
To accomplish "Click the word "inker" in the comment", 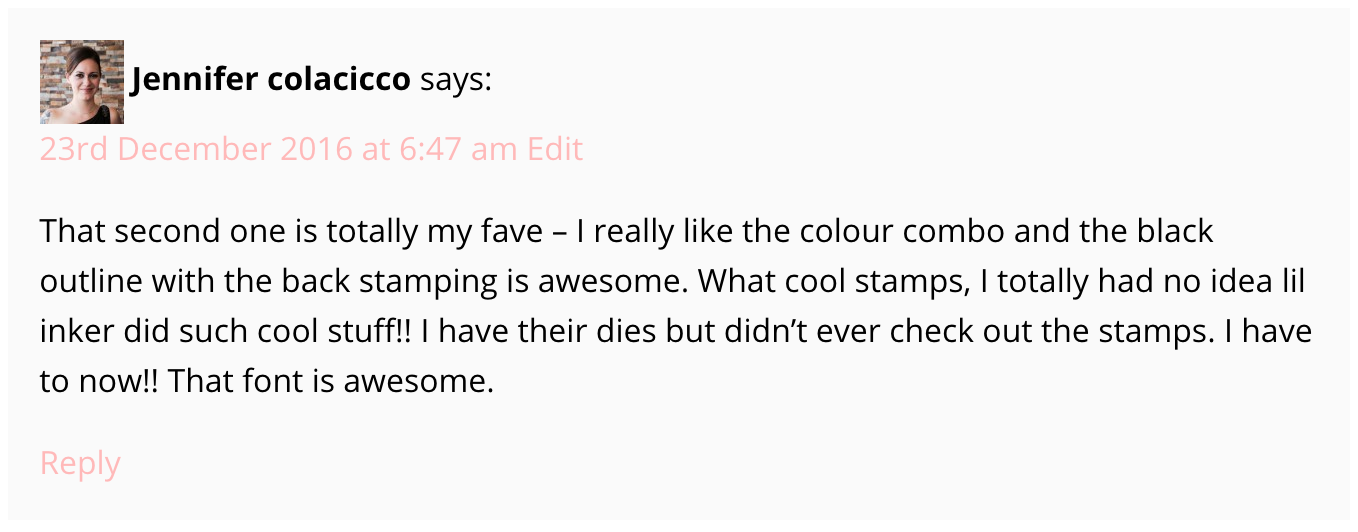I will point(79,332).
